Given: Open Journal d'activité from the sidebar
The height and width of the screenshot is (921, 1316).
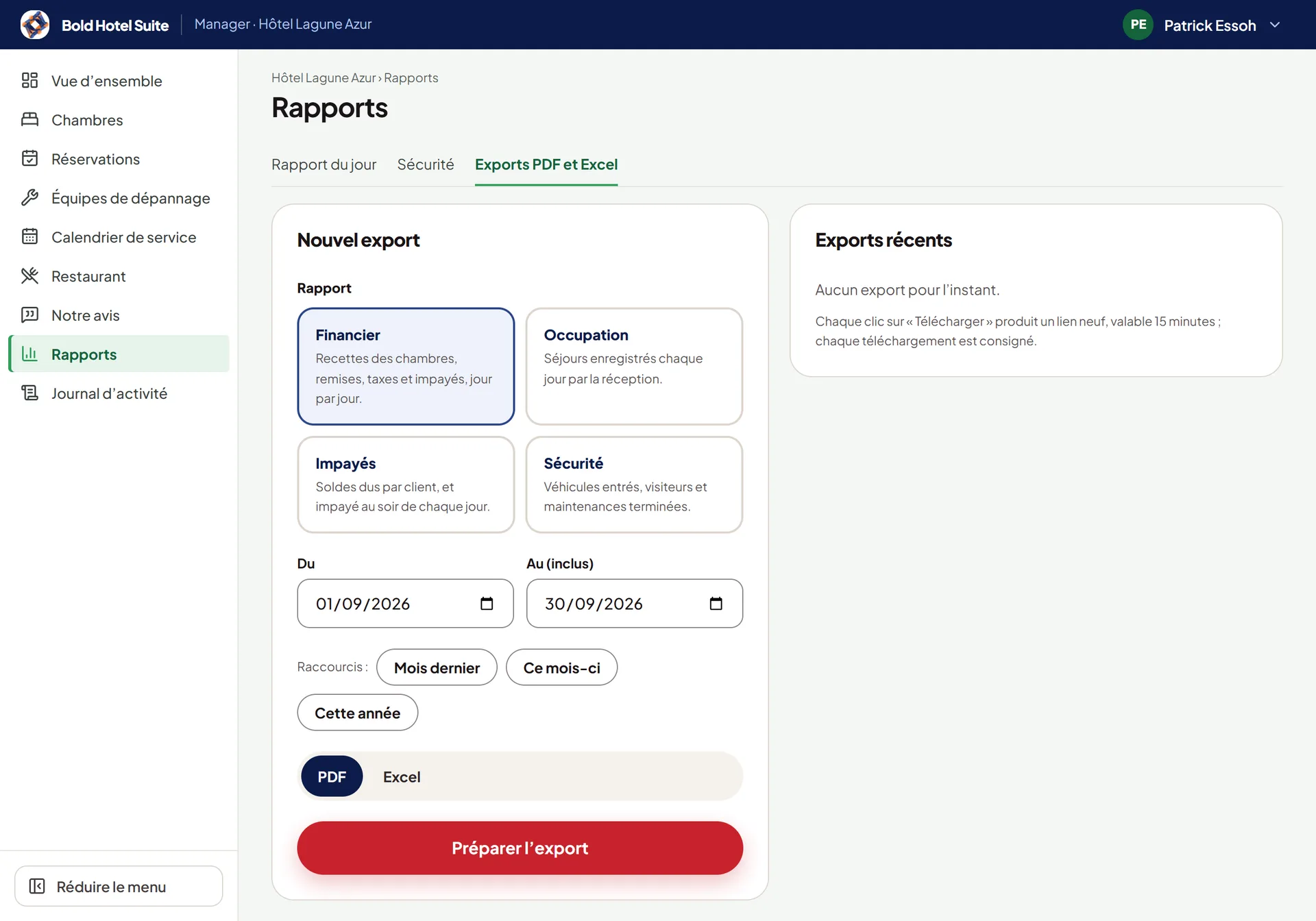Looking at the screenshot, I should coord(119,393).
